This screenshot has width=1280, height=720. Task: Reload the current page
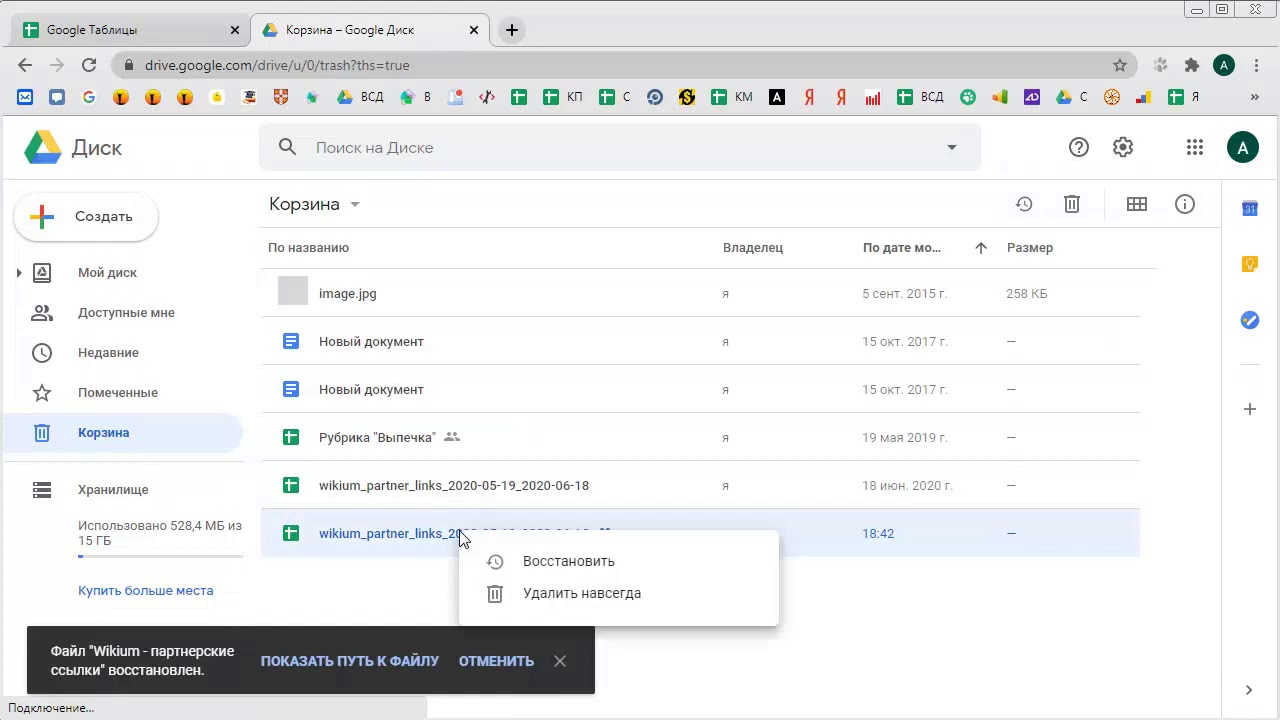coord(89,65)
